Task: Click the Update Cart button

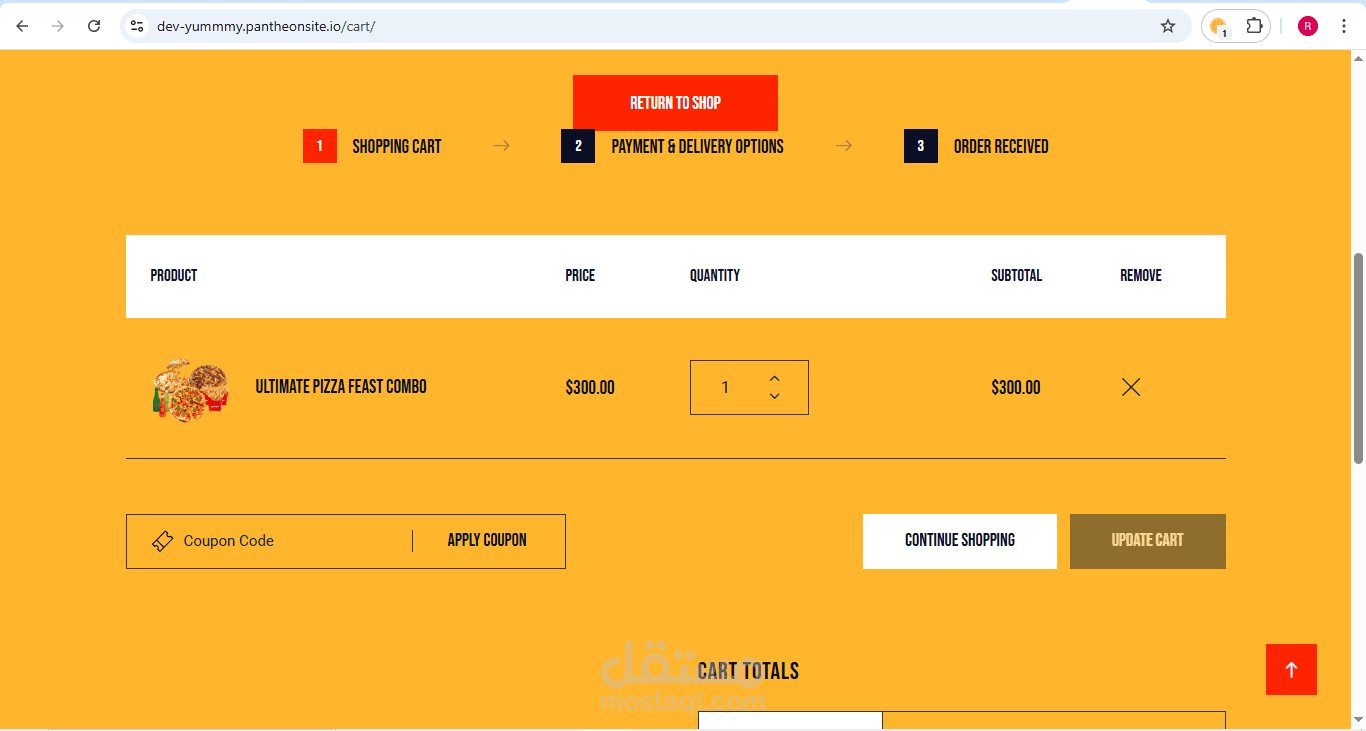Action: (x=1148, y=541)
